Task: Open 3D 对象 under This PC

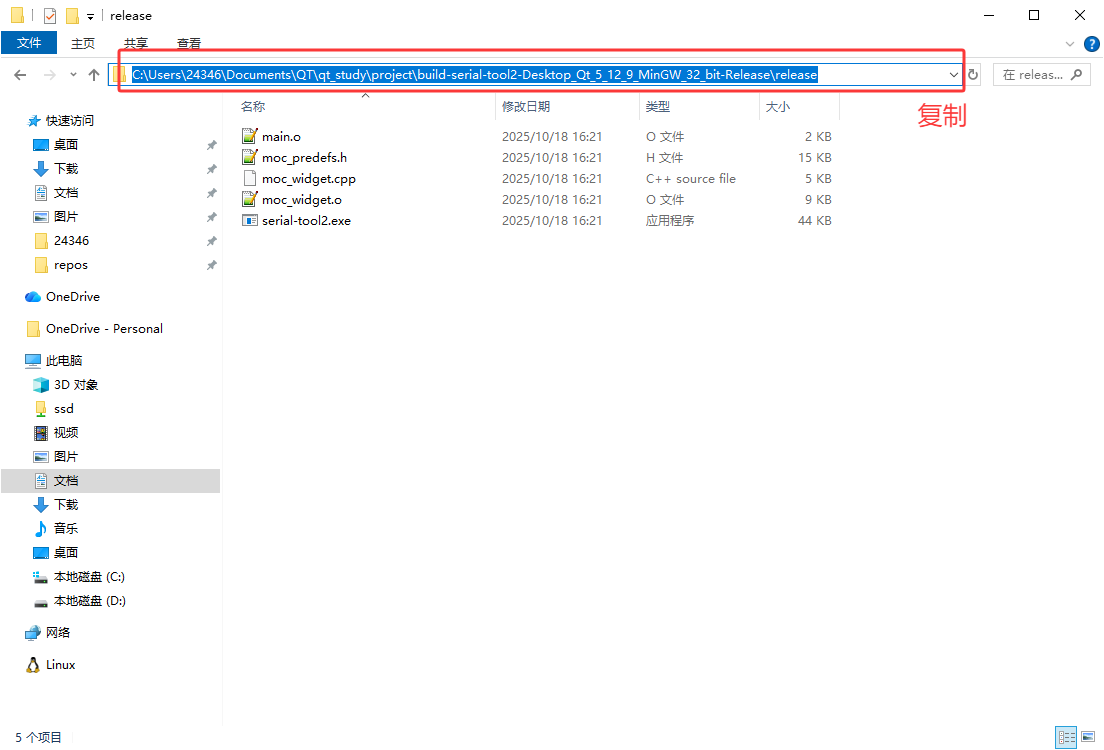Action: 75,385
